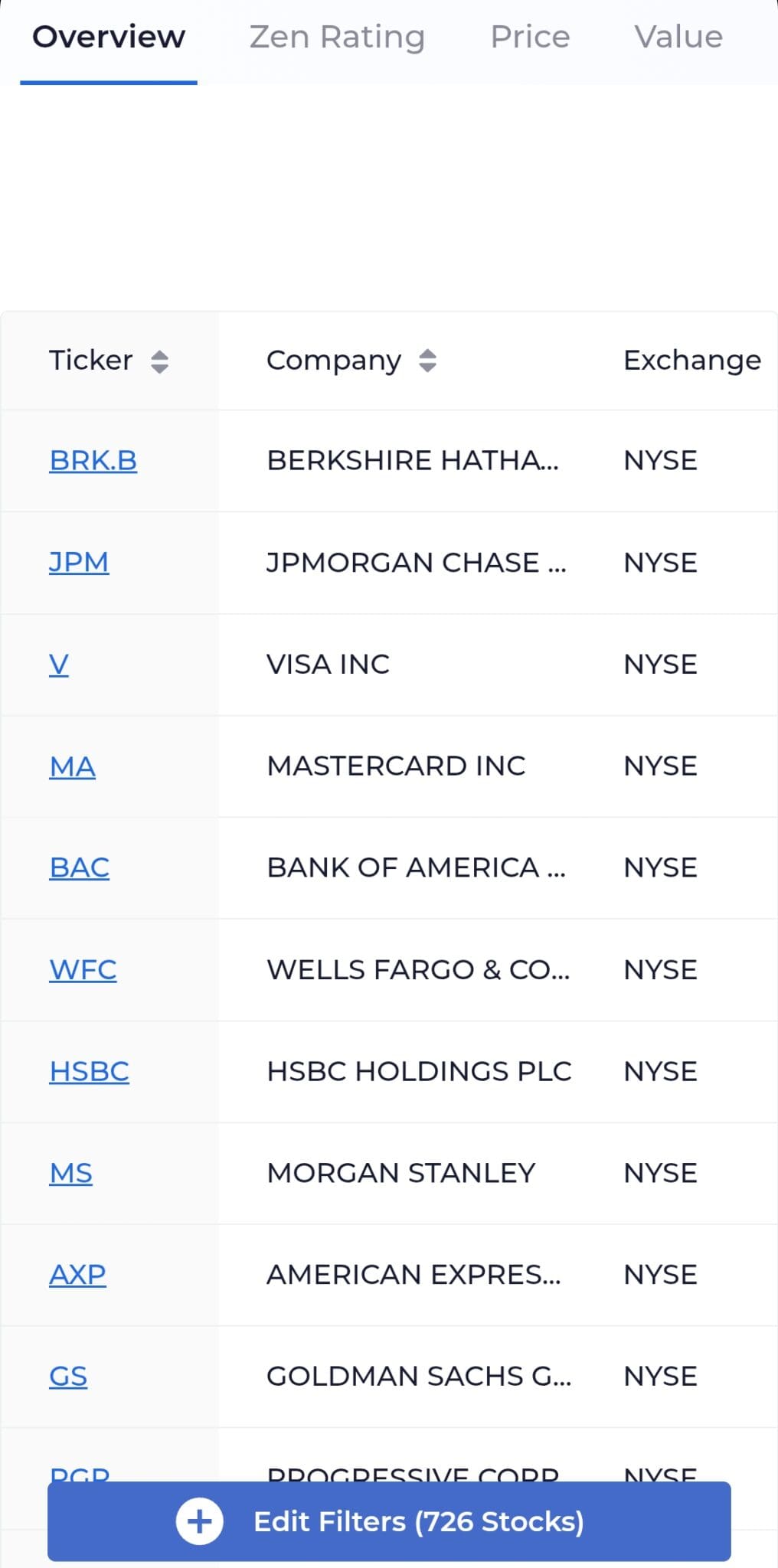Select the Overview tab
The height and width of the screenshot is (1568, 778).
click(x=110, y=36)
